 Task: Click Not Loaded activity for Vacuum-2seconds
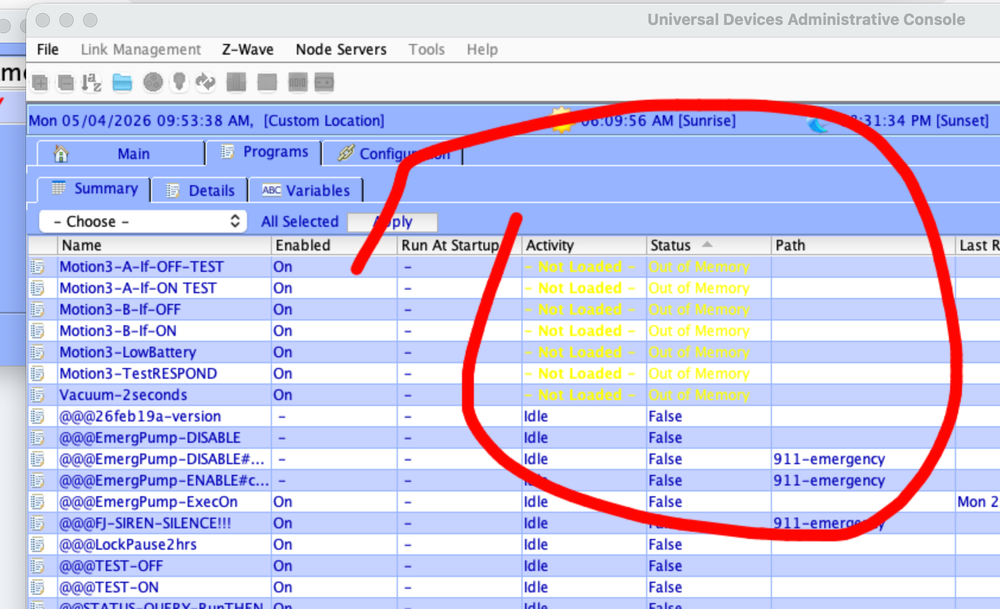tap(580, 395)
